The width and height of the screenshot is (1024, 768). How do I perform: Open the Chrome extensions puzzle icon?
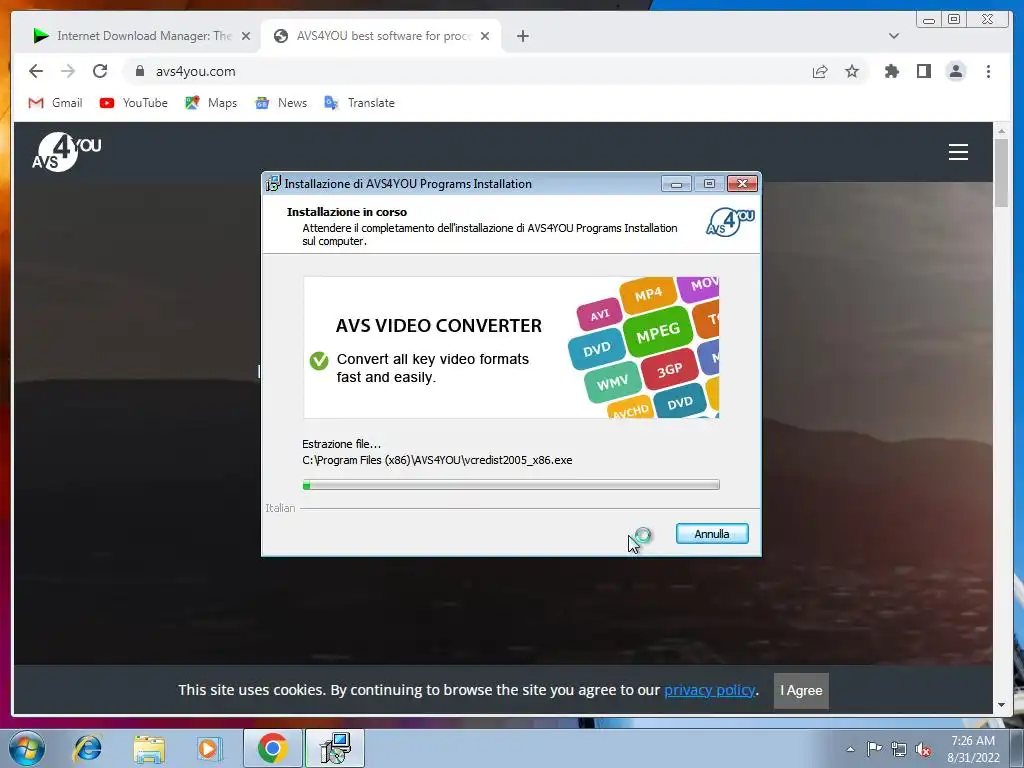pos(891,71)
